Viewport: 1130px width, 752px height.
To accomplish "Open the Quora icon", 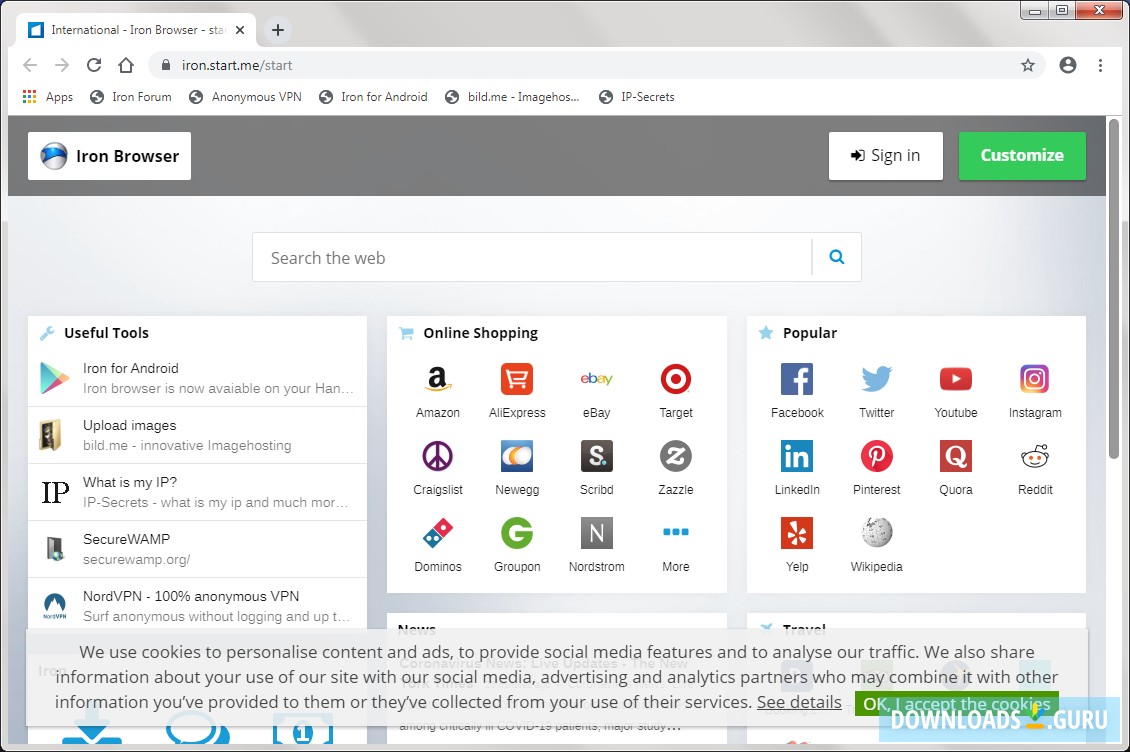I will point(956,456).
